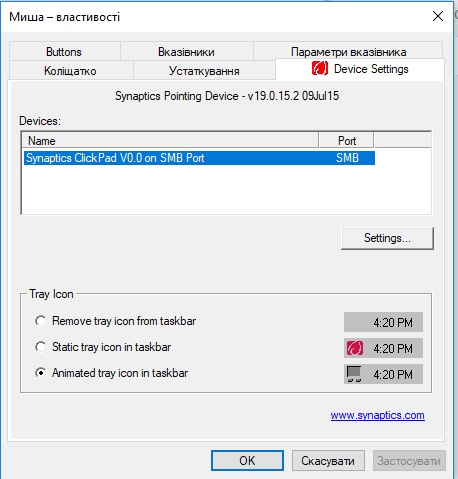Click the Скасувати cancel button
Viewport: 458px width, 479px height.
pos(328,460)
